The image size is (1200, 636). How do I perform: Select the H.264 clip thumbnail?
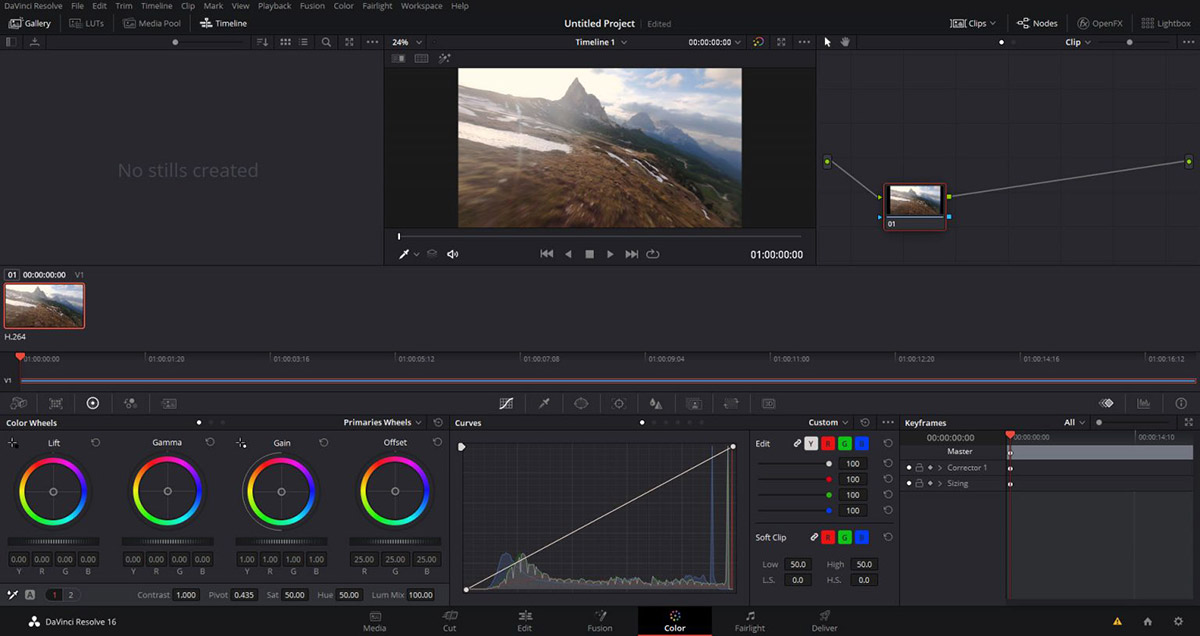coord(44,305)
